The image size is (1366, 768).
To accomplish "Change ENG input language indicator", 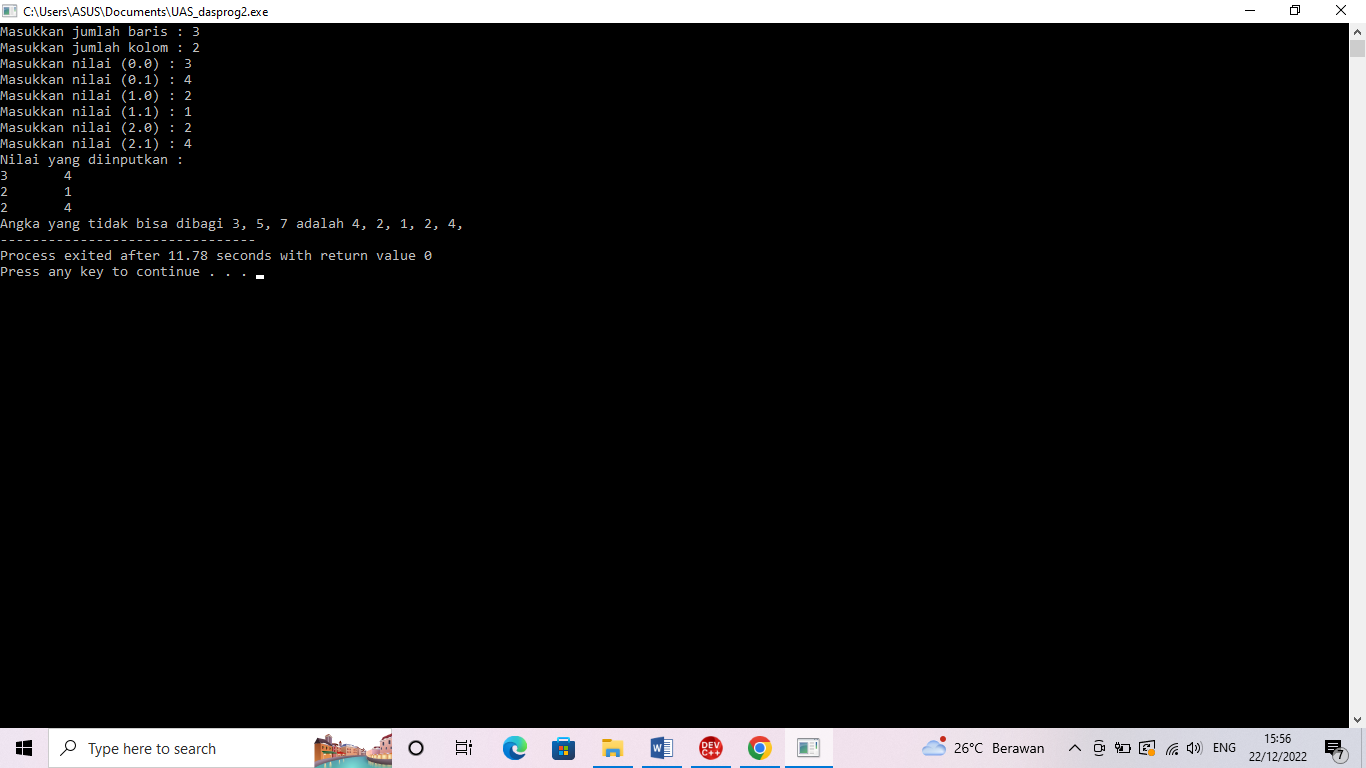I will pyautogui.click(x=1224, y=748).
